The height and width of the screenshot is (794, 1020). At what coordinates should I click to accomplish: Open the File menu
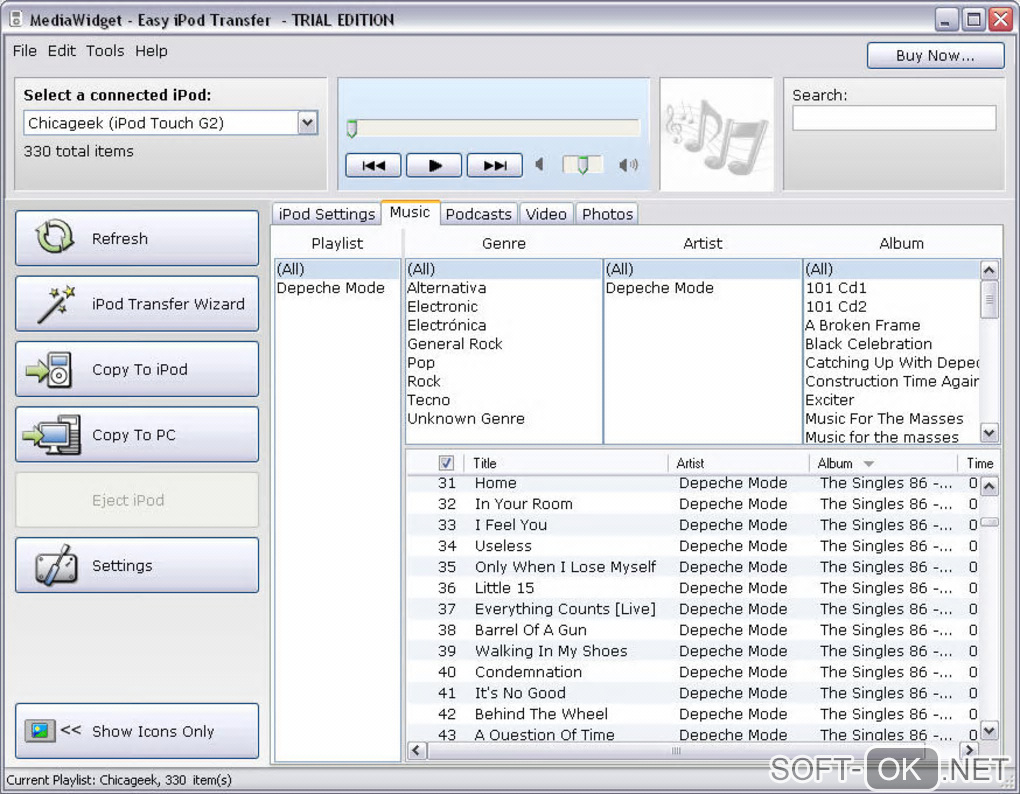pyautogui.click(x=25, y=51)
